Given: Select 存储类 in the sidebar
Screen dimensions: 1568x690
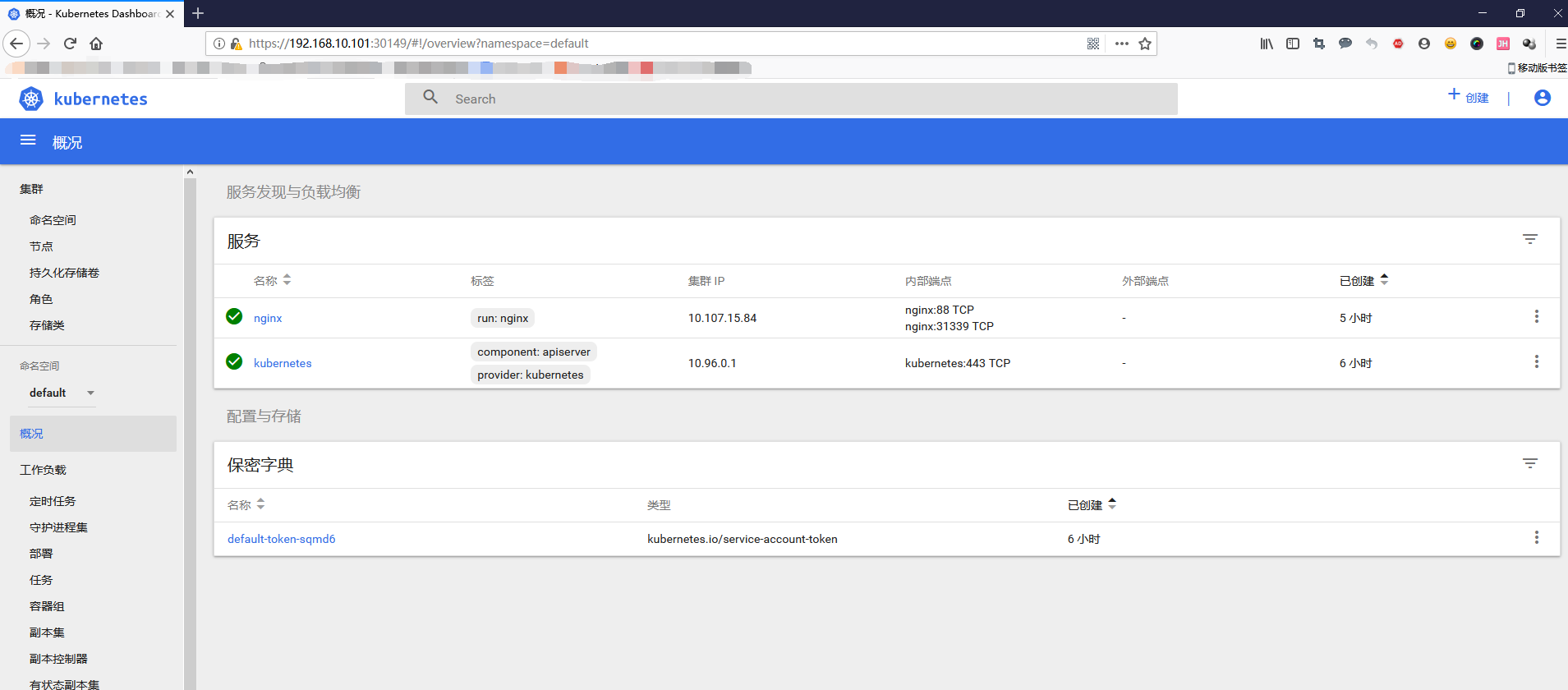Looking at the screenshot, I should (47, 325).
